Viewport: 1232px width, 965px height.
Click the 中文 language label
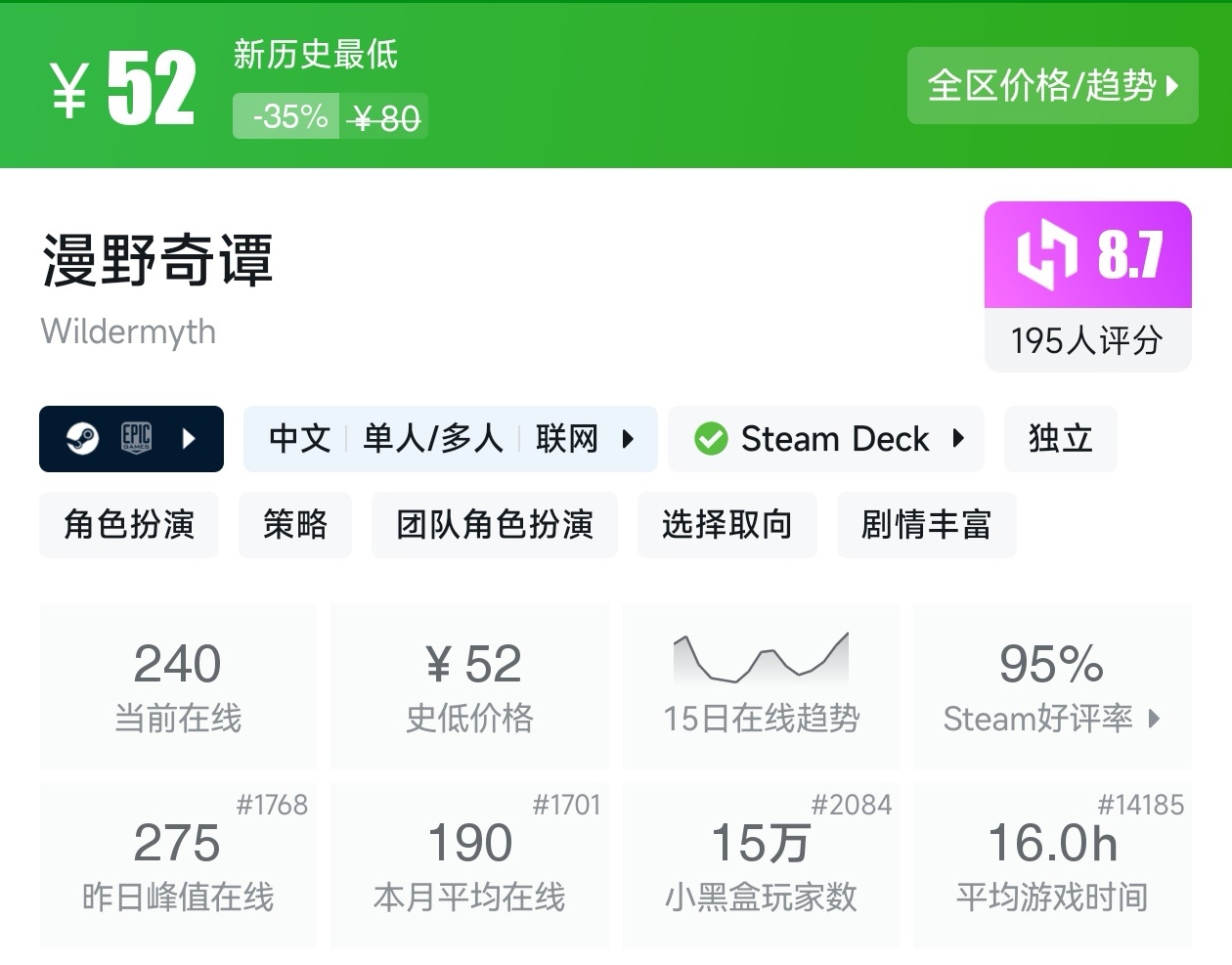300,439
